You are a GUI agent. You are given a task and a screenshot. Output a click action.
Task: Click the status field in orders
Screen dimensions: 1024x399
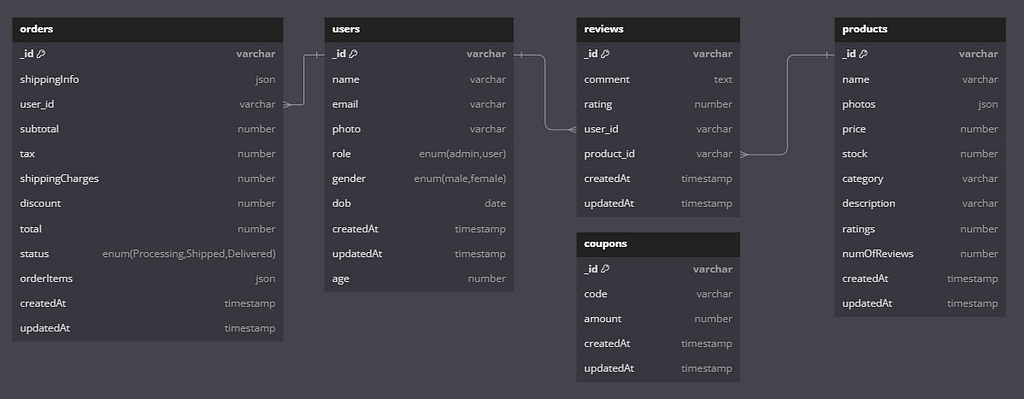coord(148,254)
